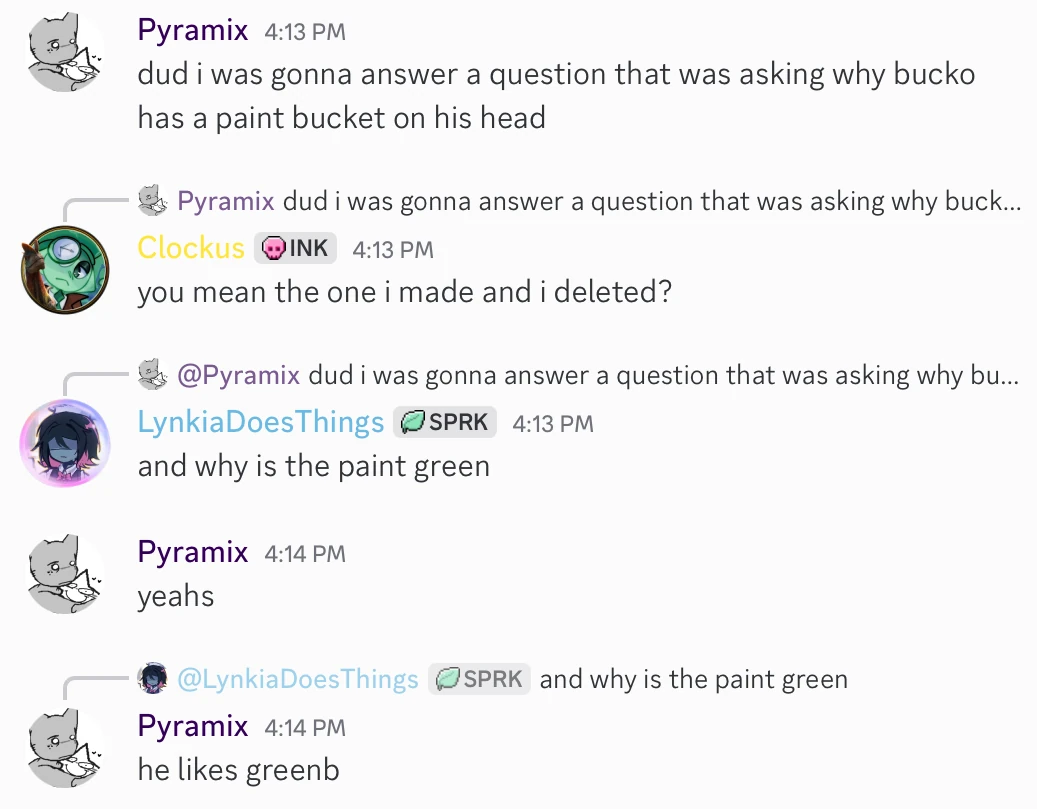Click Pyramix's avatar beside "he likes greenb"
This screenshot has width=1037, height=809.
point(64,747)
